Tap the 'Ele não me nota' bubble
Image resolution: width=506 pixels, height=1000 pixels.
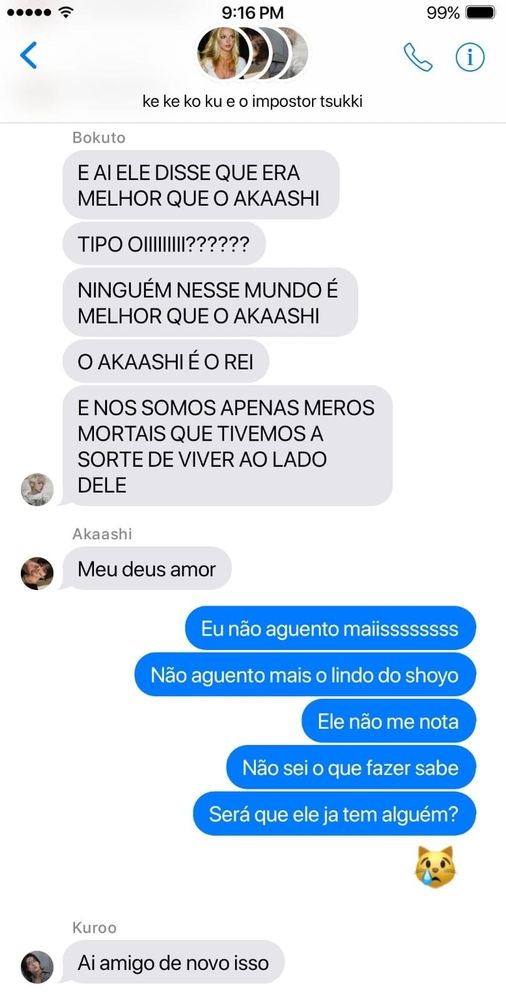click(x=389, y=721)
